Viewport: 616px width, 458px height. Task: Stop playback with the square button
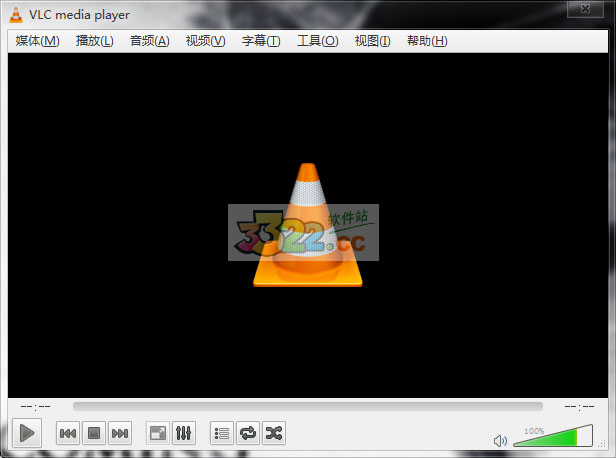pos(94,433)
